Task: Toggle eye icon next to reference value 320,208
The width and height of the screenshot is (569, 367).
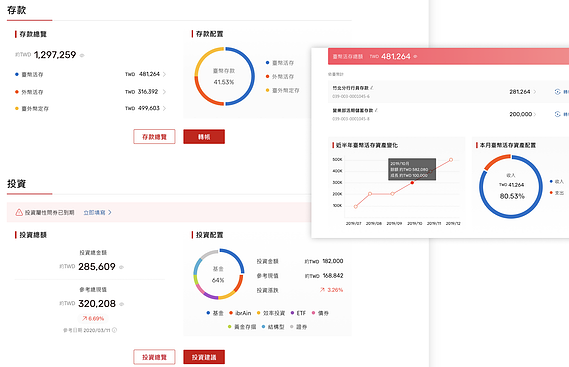Action: [121, 304]
